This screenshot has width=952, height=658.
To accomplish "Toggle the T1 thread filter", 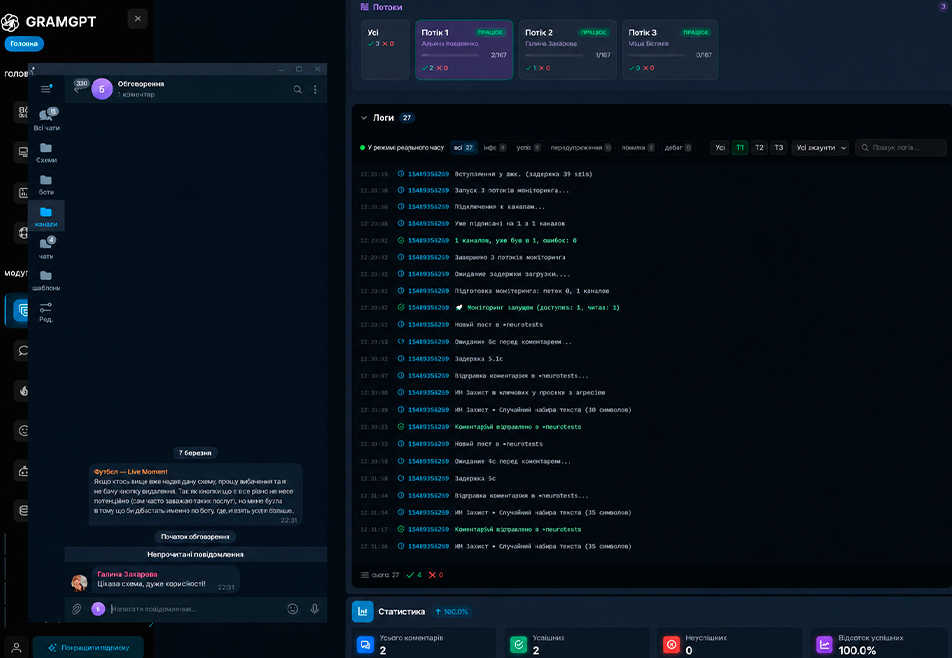I will (x=740, y=148).
